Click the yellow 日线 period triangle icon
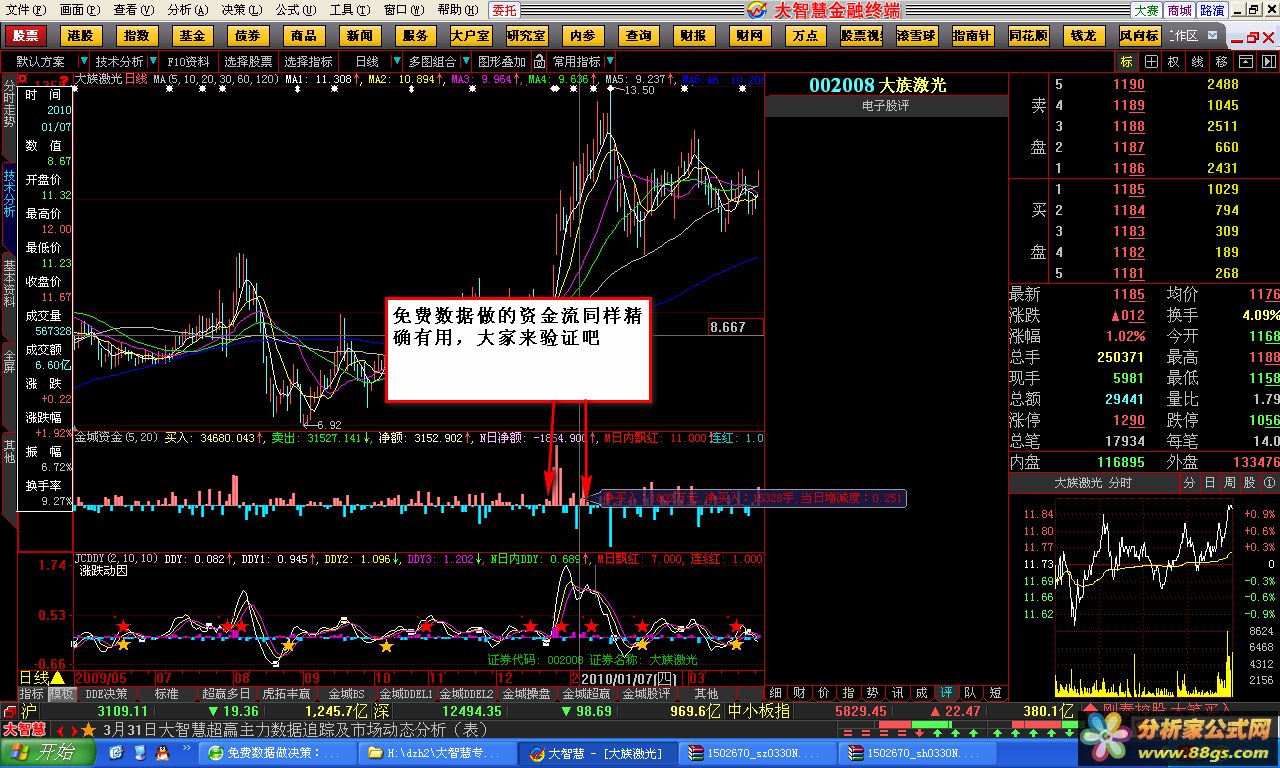1280x768 pixels. [x=57, y=678]
